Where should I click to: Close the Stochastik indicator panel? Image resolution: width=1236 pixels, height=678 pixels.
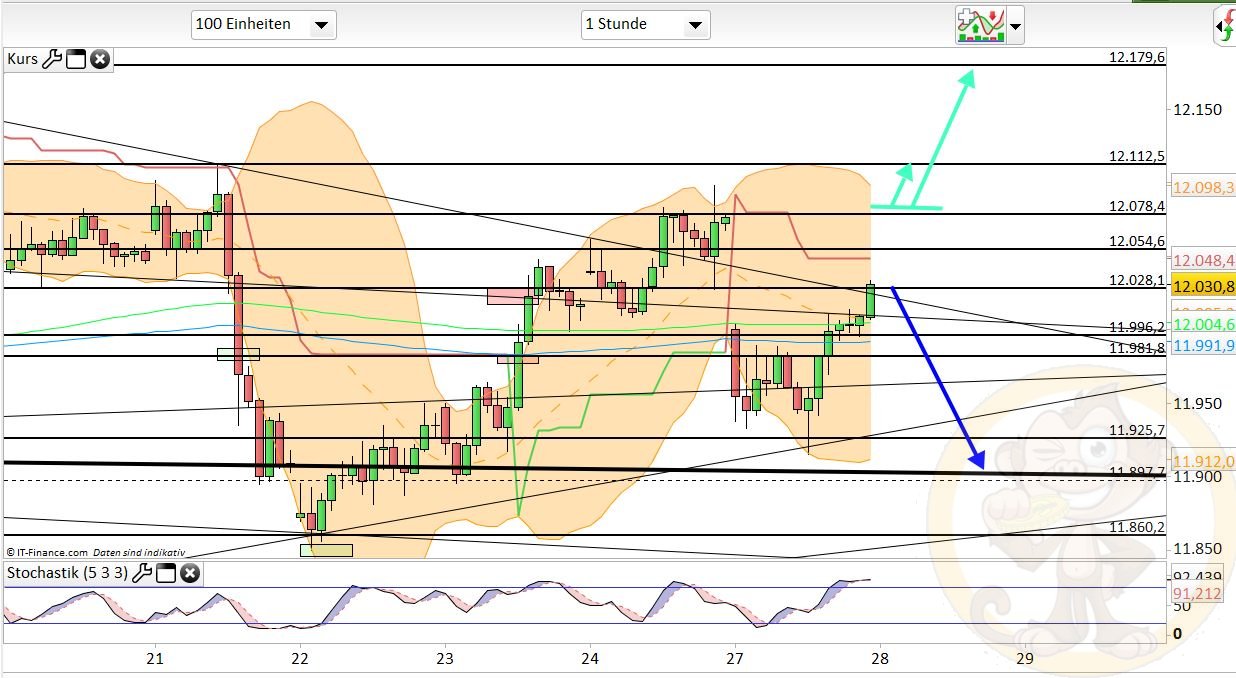click(189, 573)
